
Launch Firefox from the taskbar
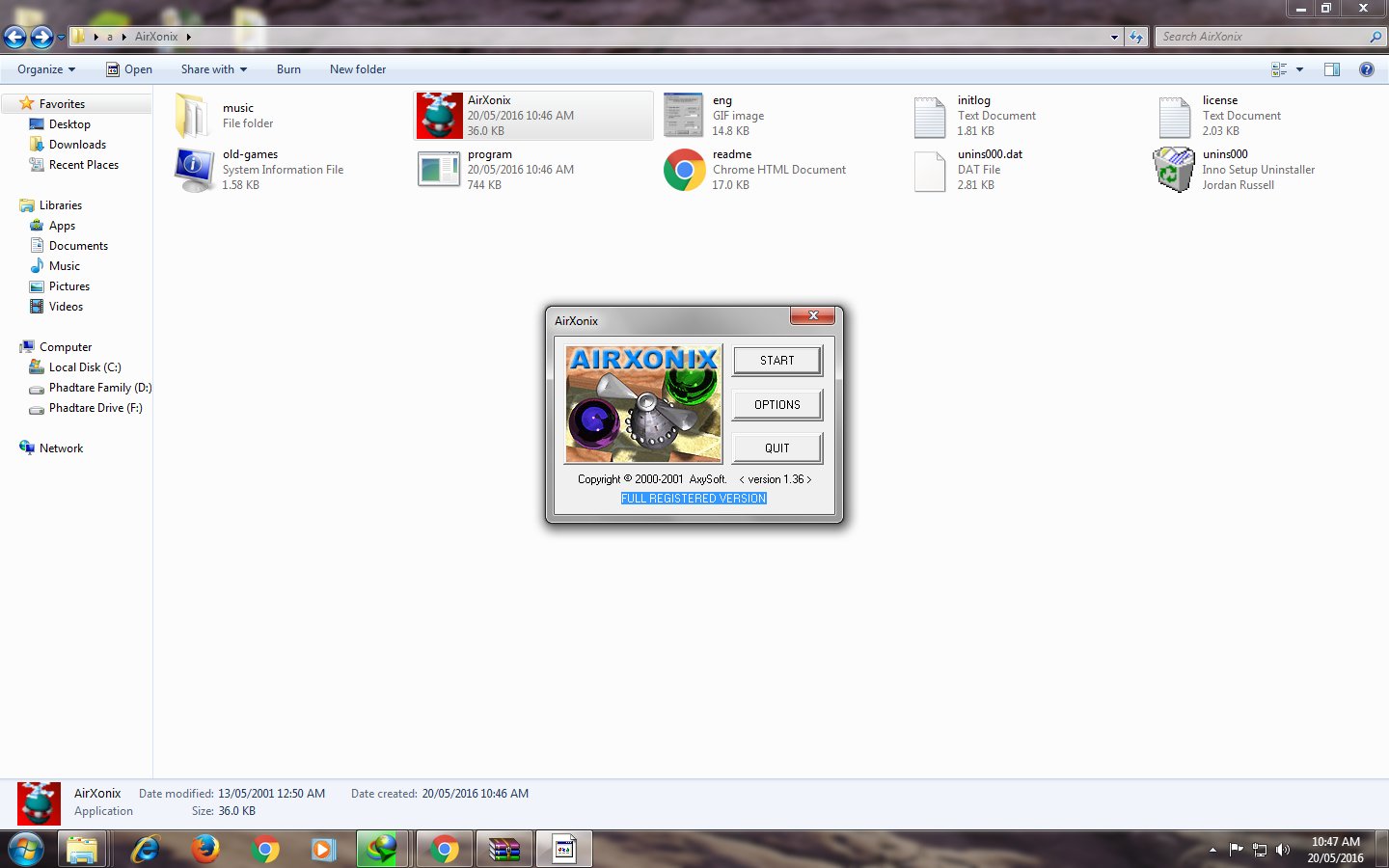[x=204, y=850]
